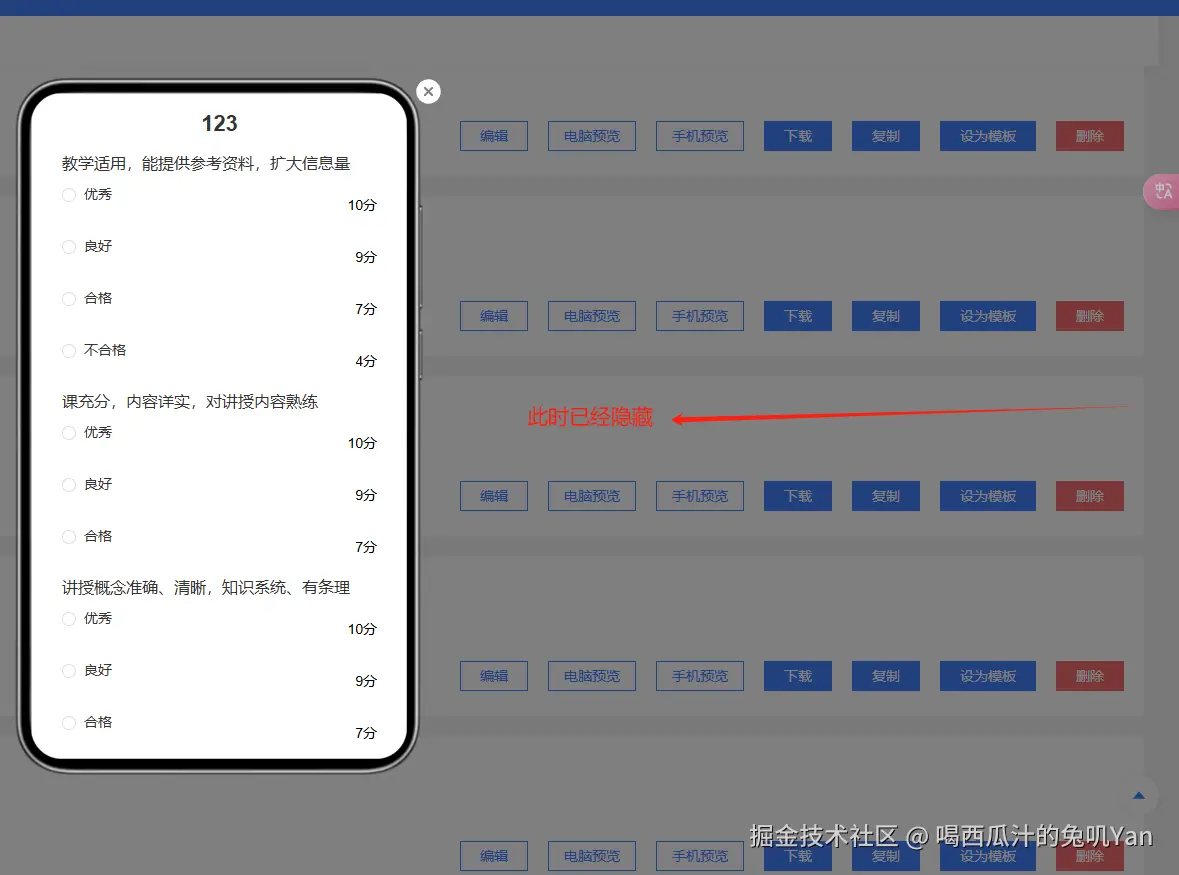Close the 123 phone preview modal
The height and width of the screenshot is (875, 1179).
(x=428, y=91)
